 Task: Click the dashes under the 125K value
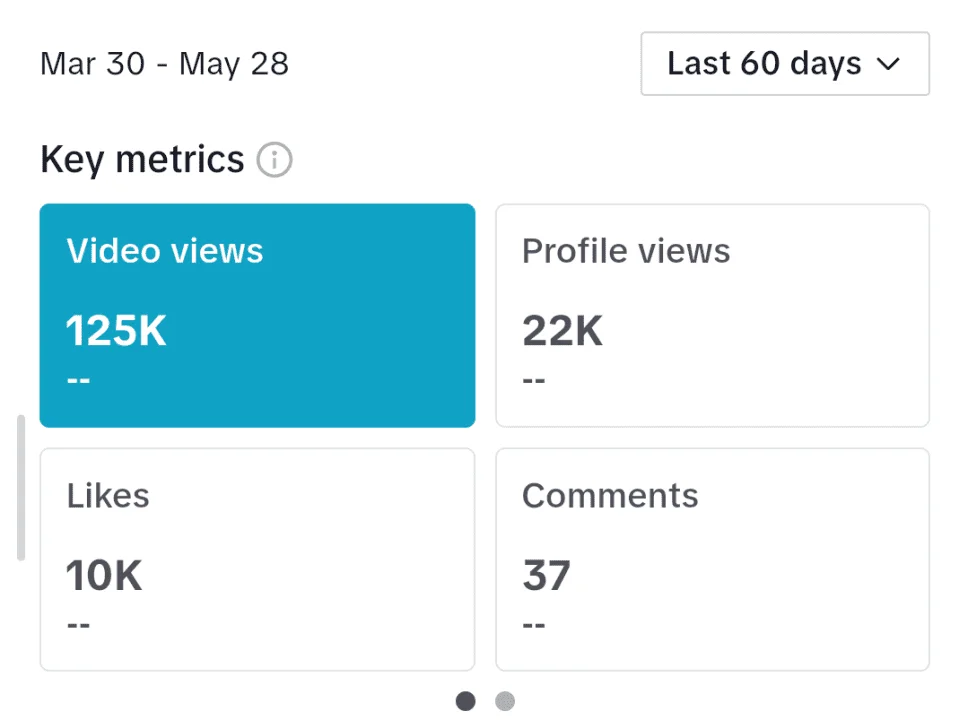(78, 380)
